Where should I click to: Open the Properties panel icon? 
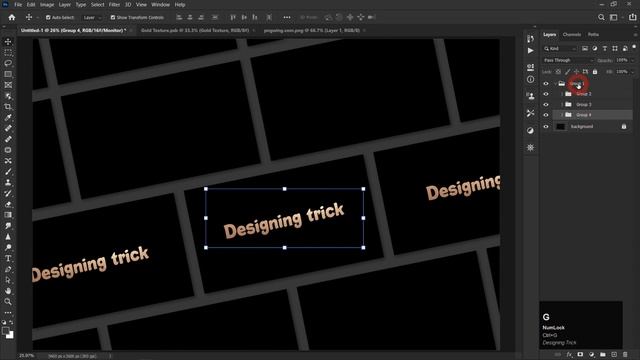530,67
